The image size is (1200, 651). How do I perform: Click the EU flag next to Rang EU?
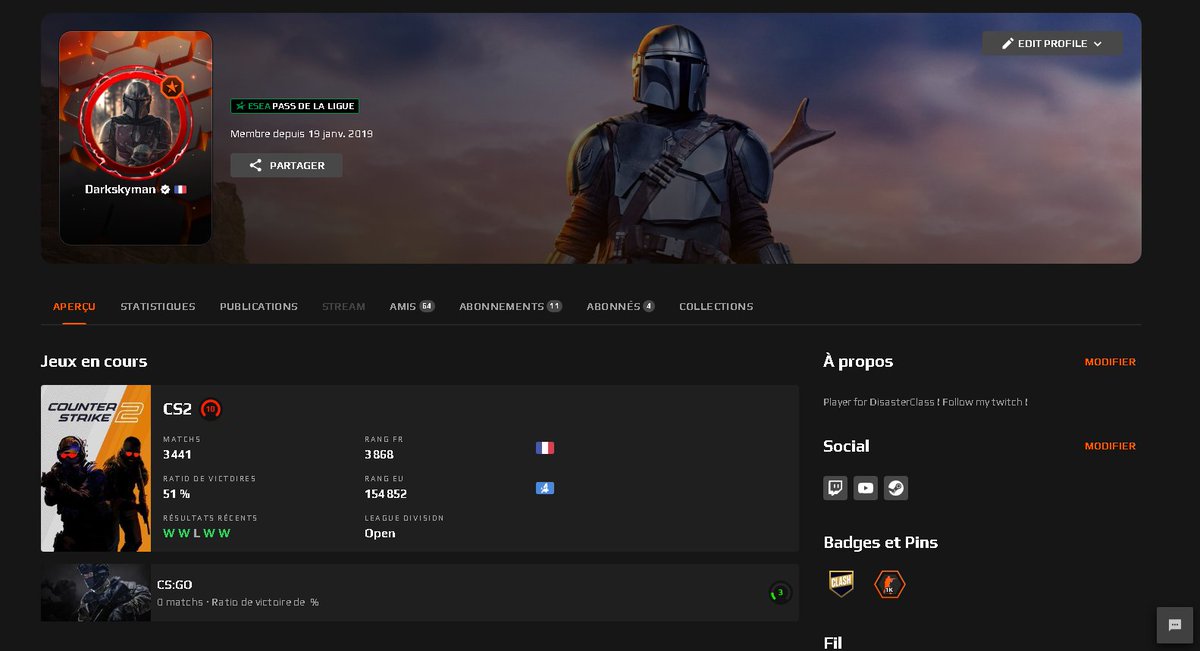(x=545, y=488)
